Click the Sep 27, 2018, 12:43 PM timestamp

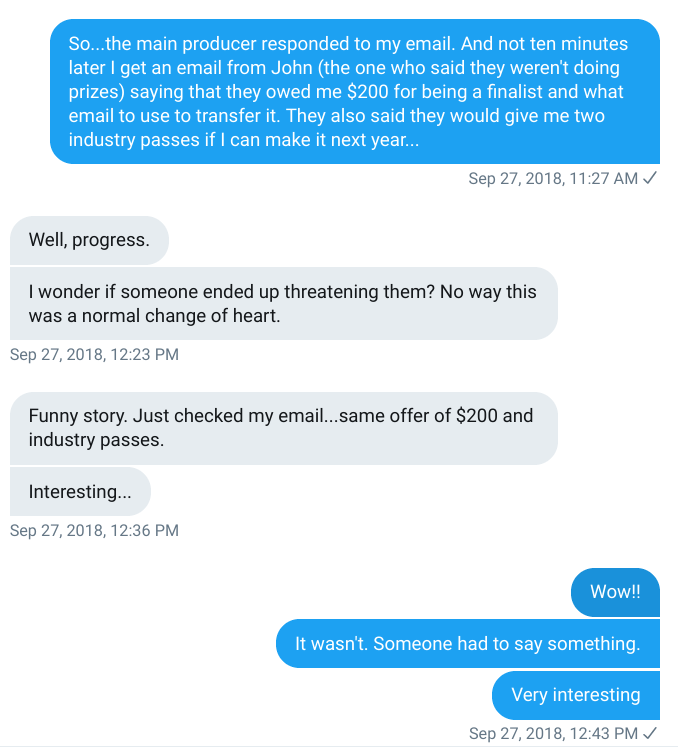(553, 733)
